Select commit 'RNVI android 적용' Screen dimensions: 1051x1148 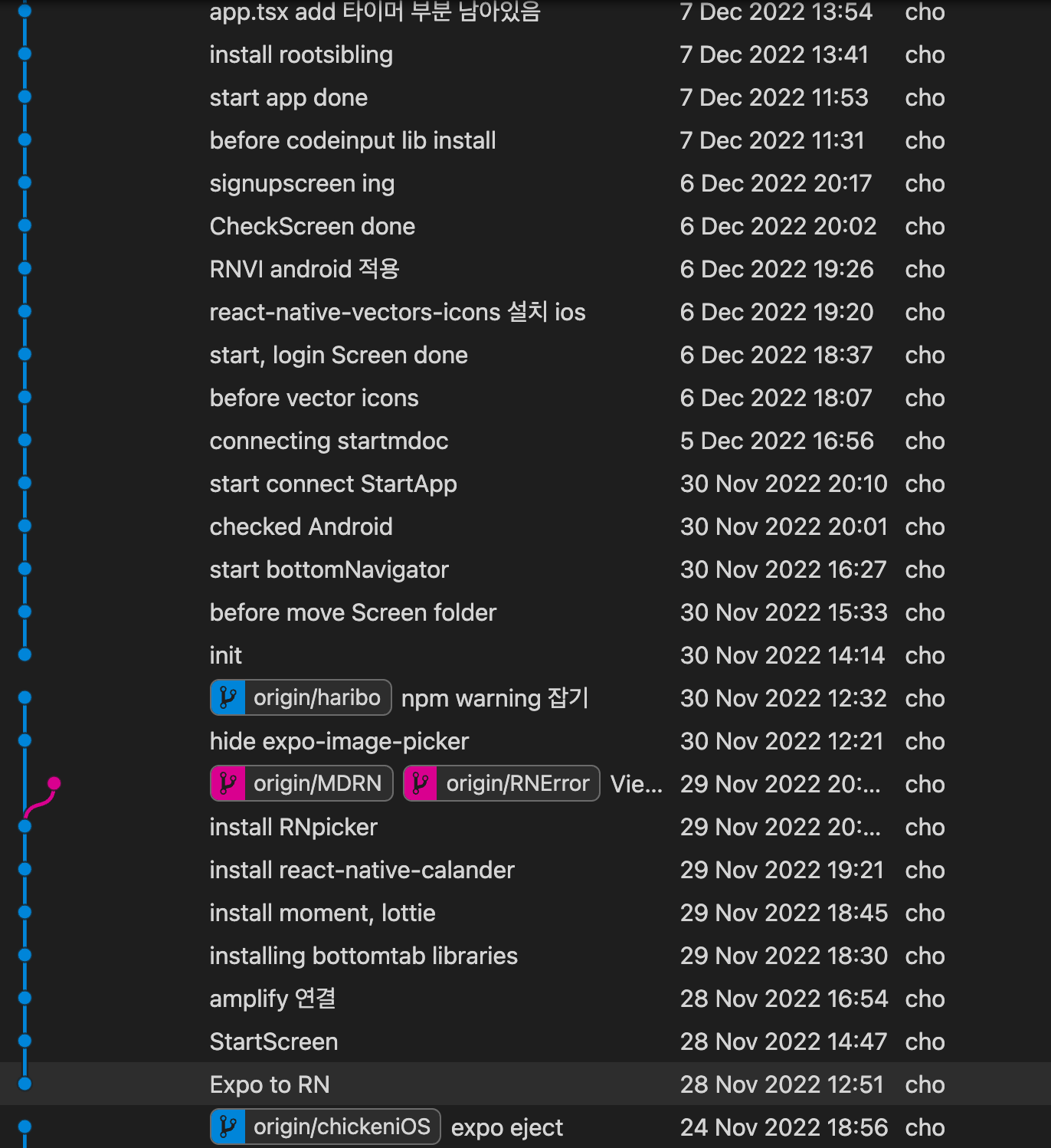(x=305, y=269)
